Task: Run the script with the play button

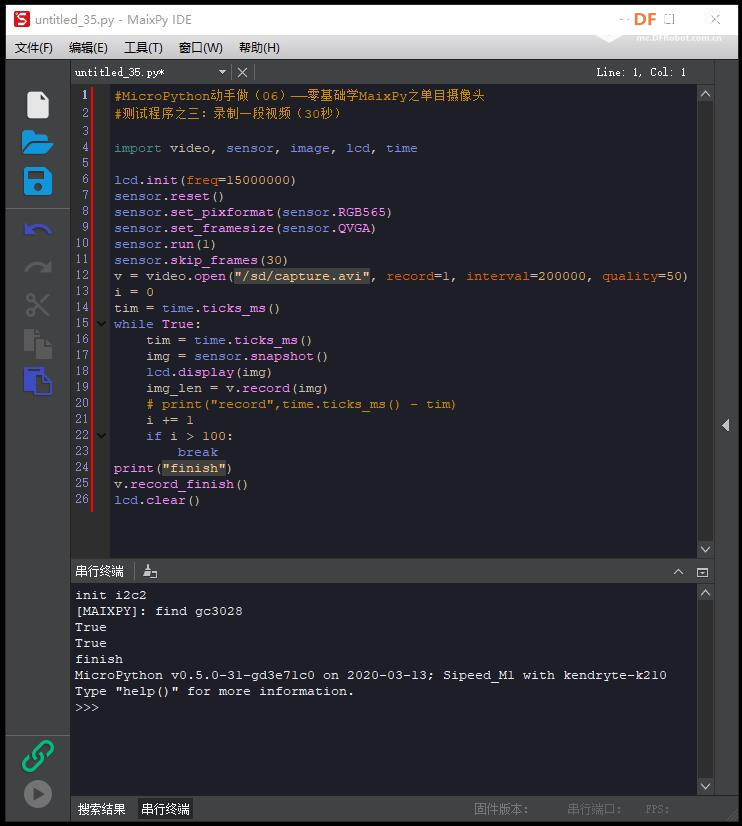Action: pyautogui.click(x=37, y=793)
